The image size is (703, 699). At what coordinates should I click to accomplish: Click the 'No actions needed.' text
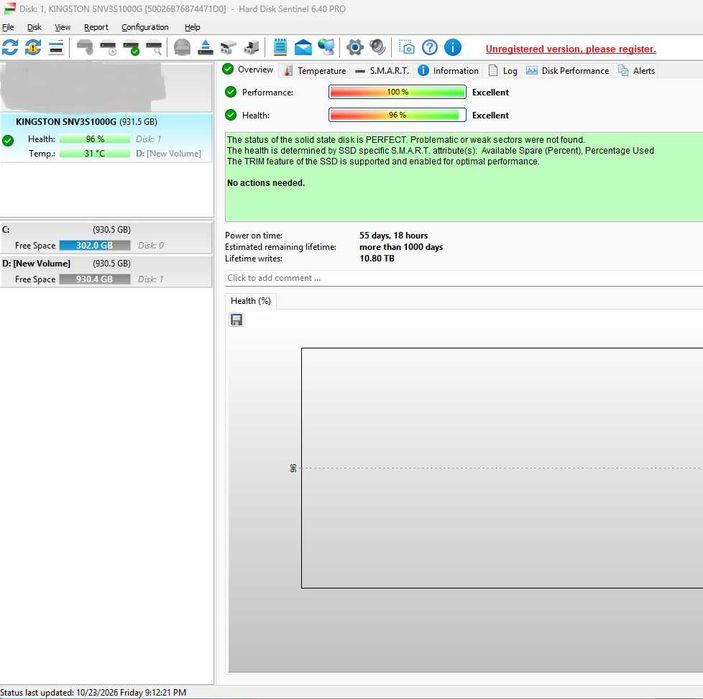pyautogui.click(x=265, y=183)
